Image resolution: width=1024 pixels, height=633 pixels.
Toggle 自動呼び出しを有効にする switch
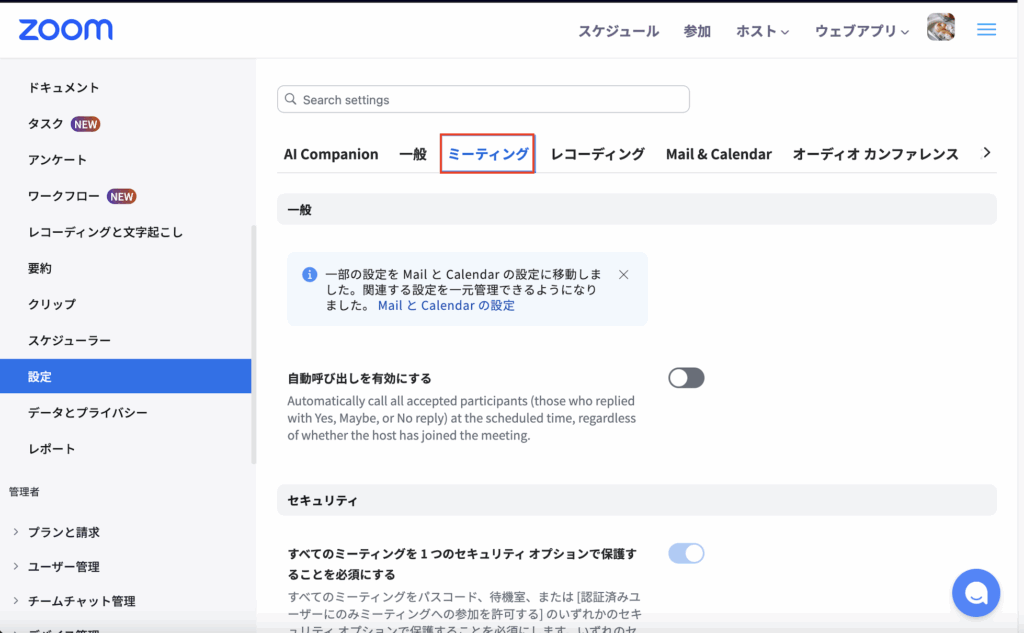(686, 378)
